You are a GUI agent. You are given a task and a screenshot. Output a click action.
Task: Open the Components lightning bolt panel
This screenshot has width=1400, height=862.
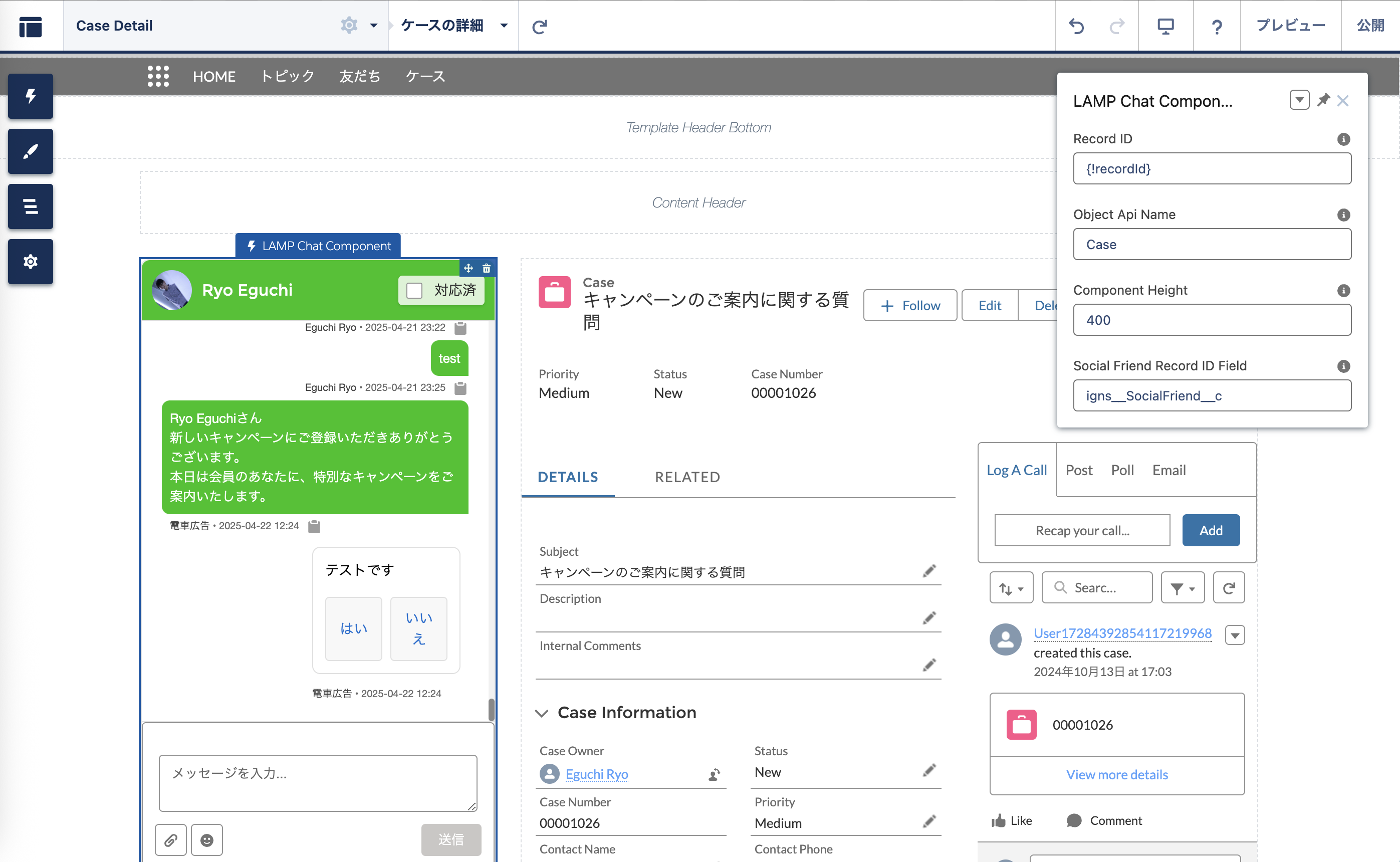tap(30, 96)
